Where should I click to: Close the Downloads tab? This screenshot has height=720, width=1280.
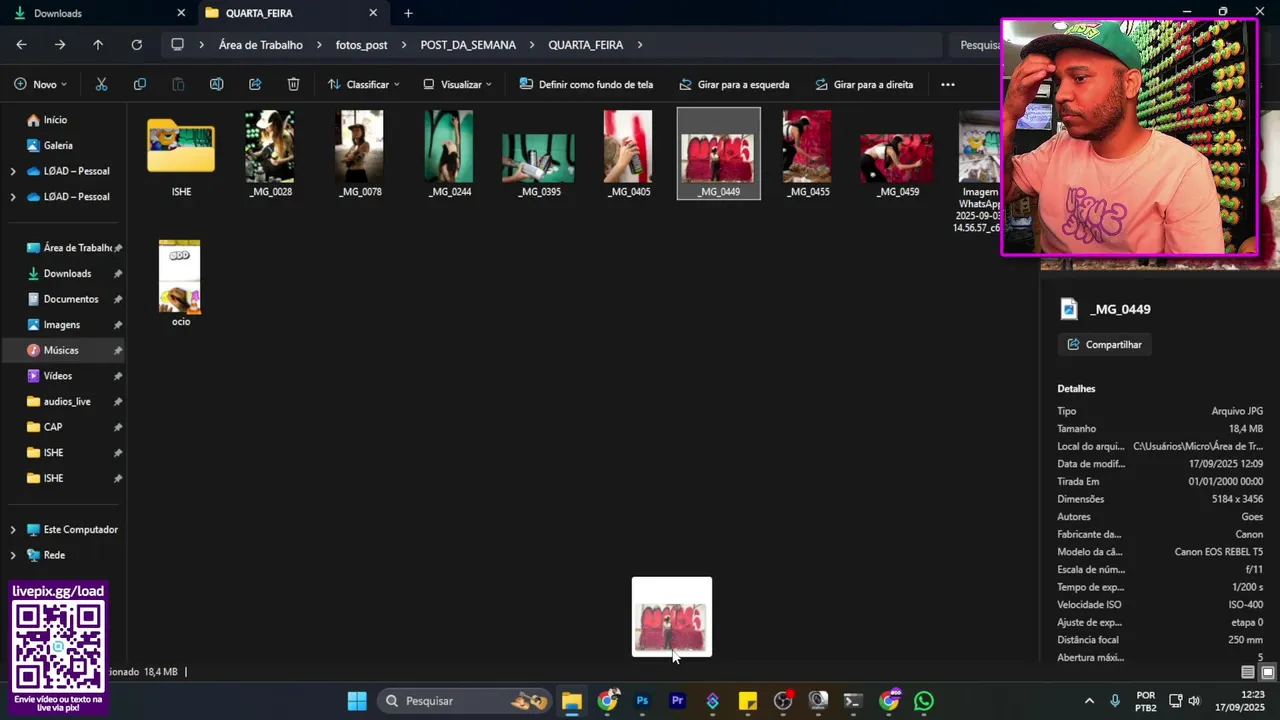(181, 13)
